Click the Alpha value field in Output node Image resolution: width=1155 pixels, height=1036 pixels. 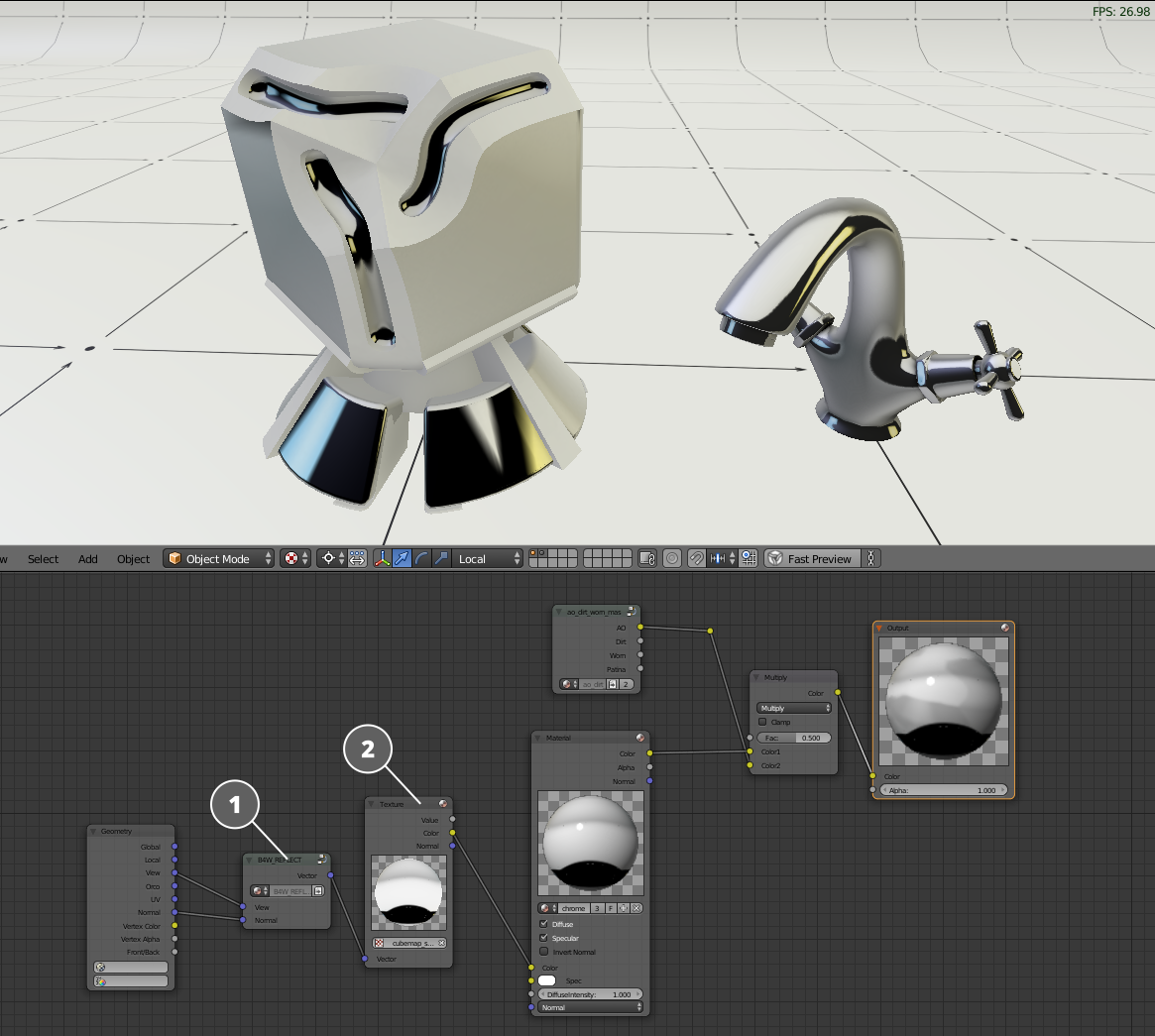click(x=944, y=790)
